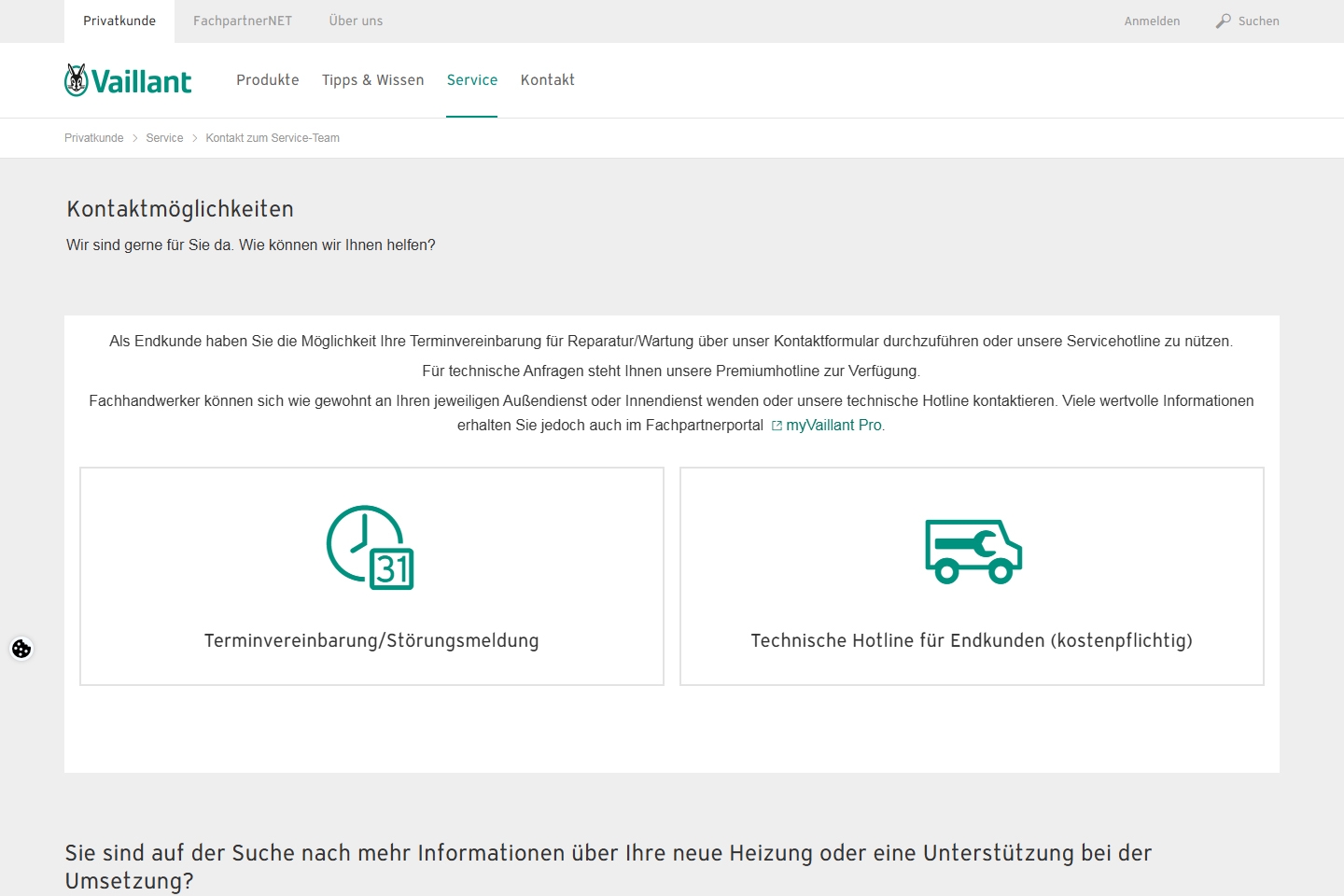
Task: Open the Über uns tab
Action: click(356, 21)
